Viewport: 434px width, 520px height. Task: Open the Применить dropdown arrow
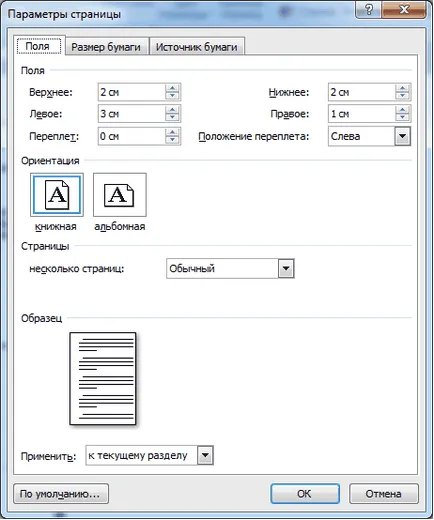(x=205, y=455)
